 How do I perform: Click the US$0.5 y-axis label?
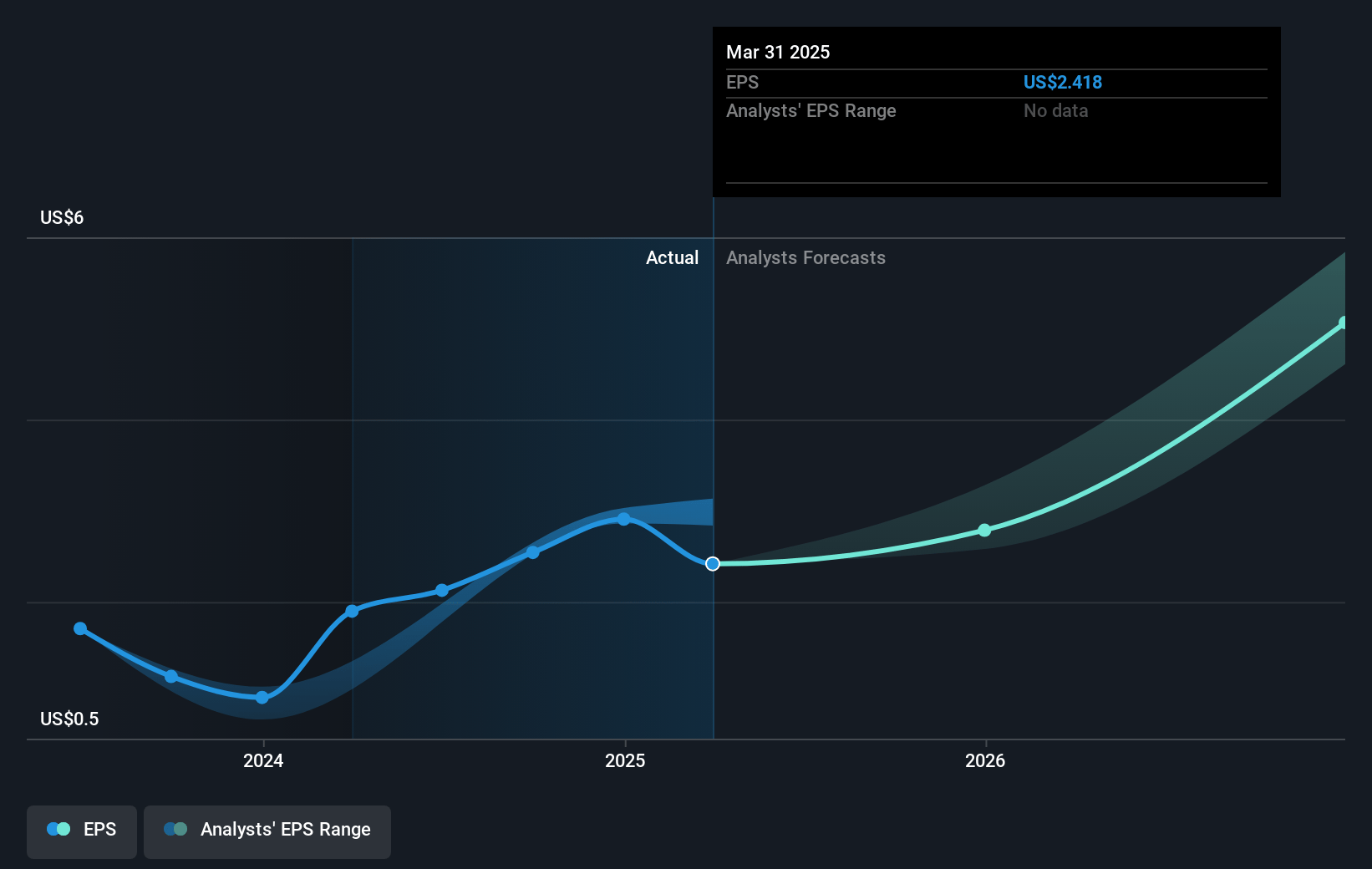tap(69, 719)
